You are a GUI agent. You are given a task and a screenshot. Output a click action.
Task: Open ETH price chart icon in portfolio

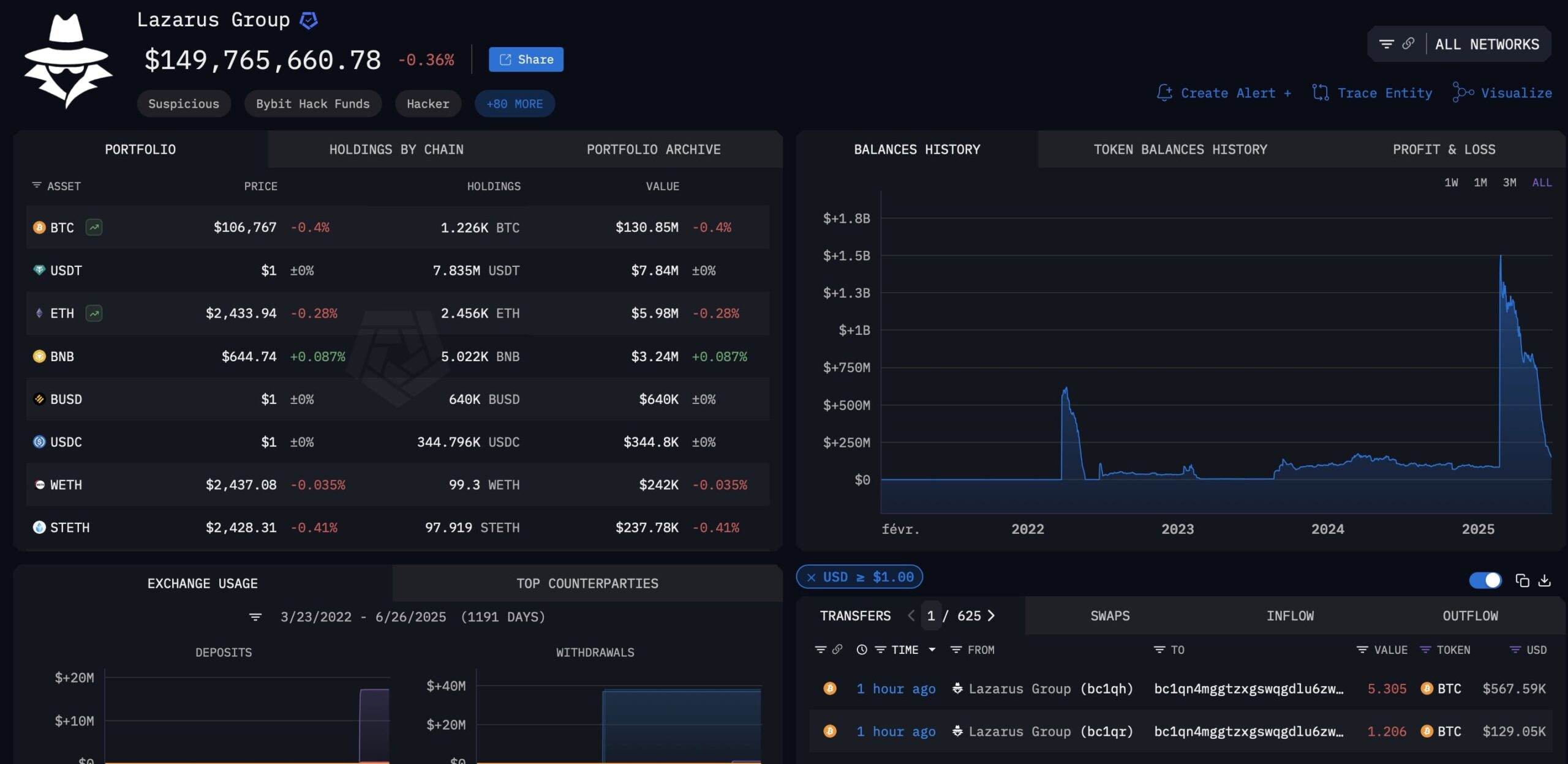[x=94, y=313]
